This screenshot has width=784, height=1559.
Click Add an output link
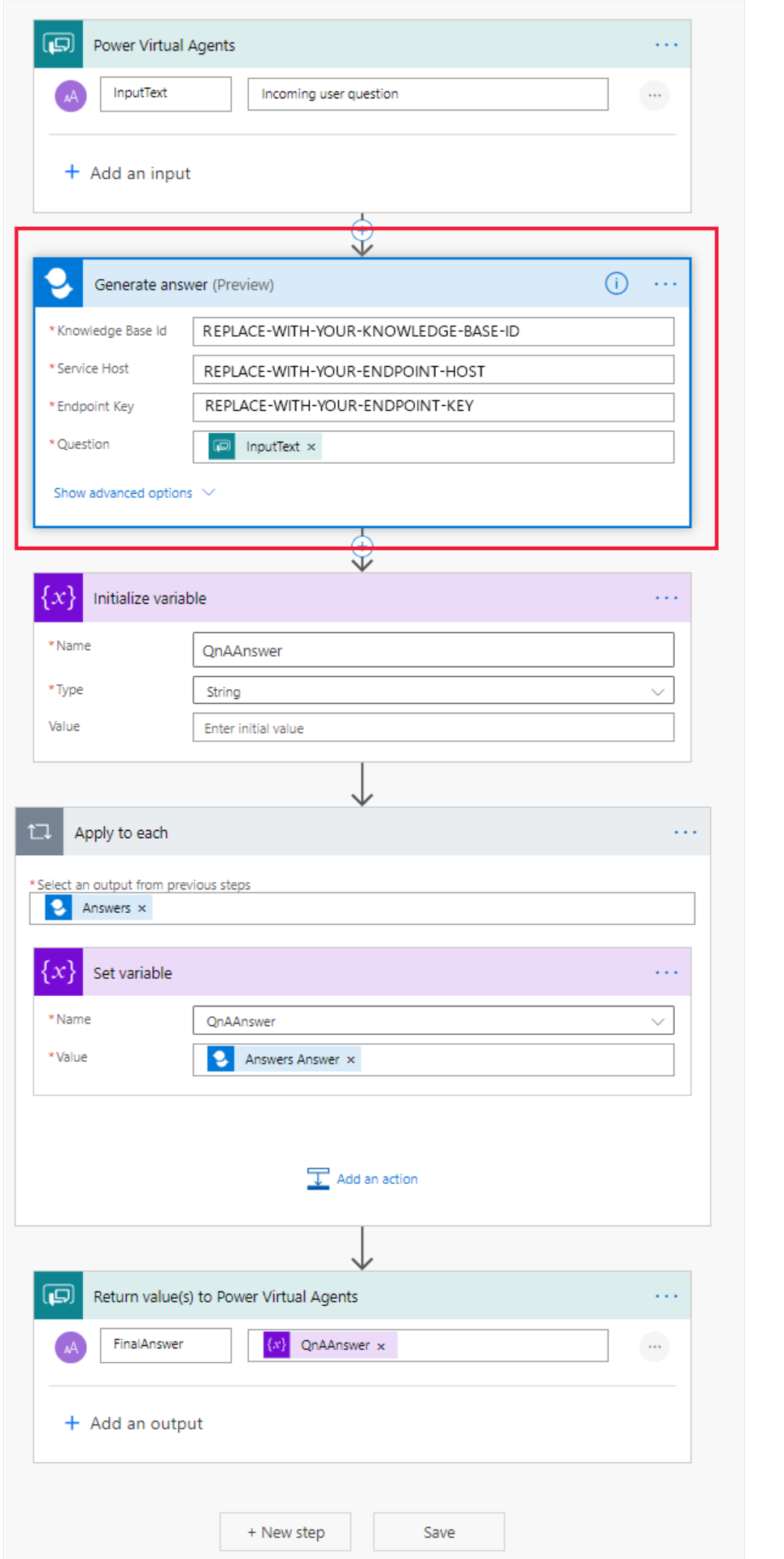[x=146, y=1423]
